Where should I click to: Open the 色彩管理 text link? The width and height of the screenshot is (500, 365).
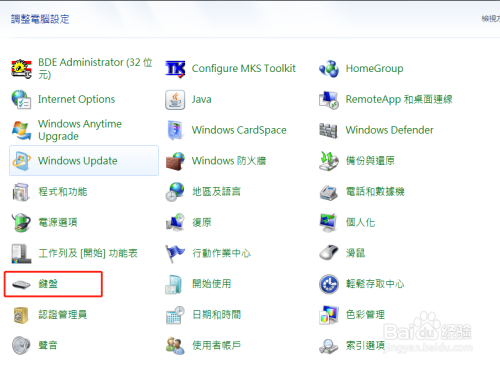(365, 315)
